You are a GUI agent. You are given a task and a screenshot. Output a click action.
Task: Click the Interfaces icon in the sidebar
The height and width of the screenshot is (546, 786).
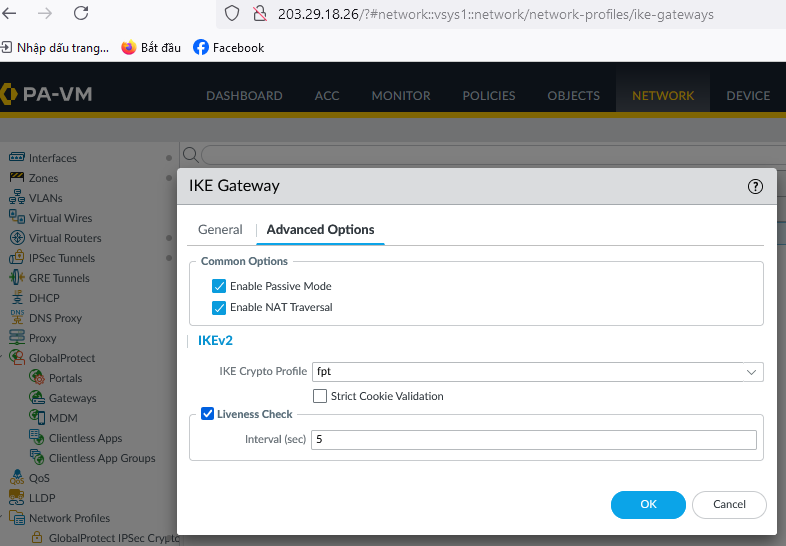tap(17, 158)
